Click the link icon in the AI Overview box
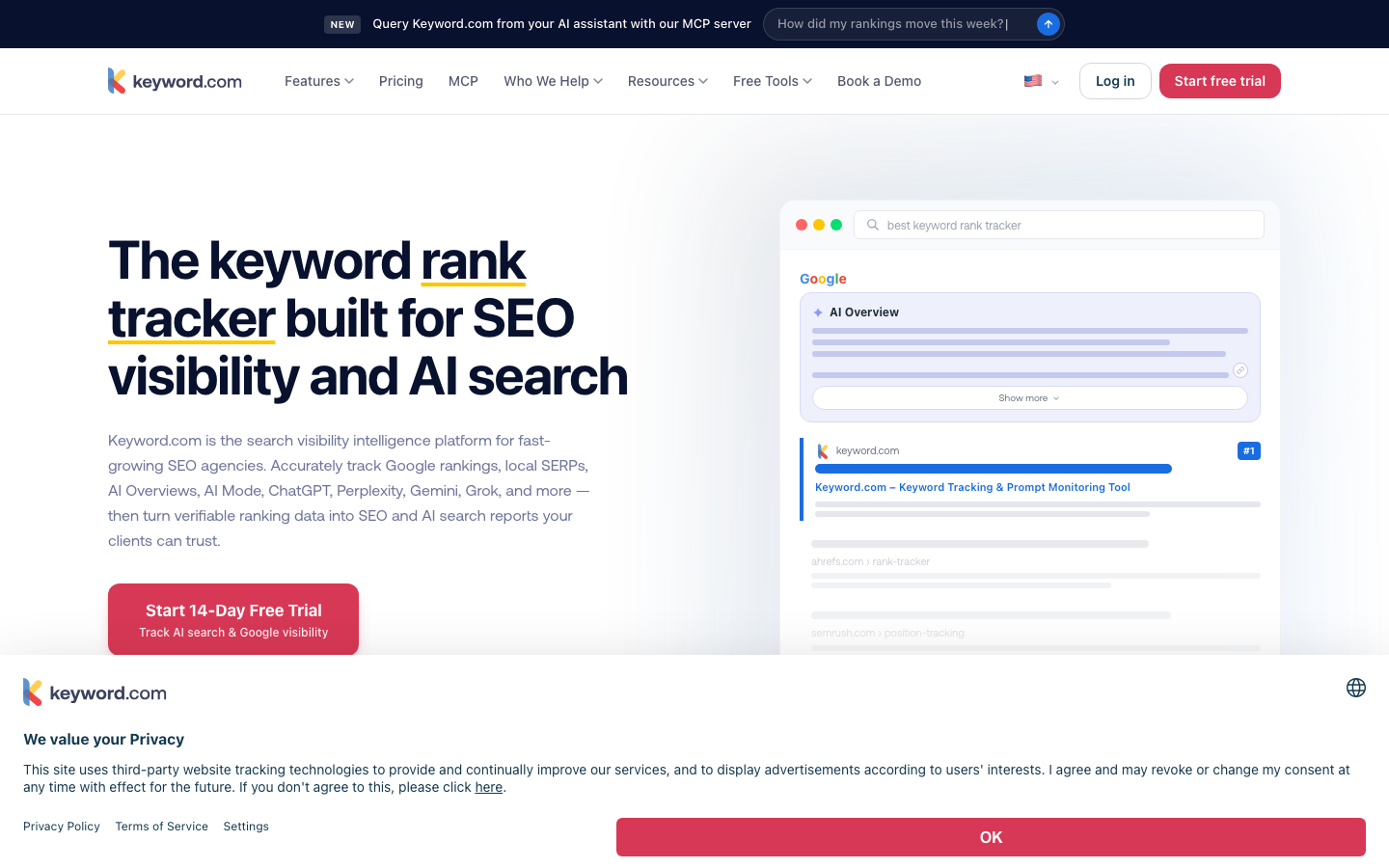1389x868 pixels. 1240,370
